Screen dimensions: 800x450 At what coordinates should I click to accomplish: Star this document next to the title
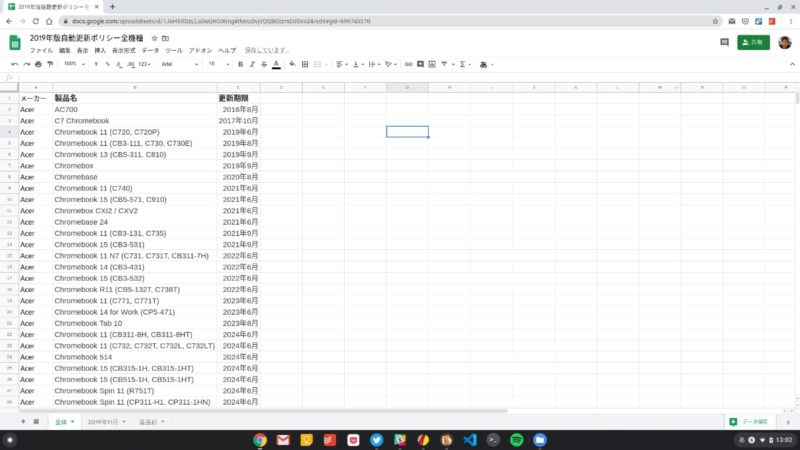pos(153,38)
